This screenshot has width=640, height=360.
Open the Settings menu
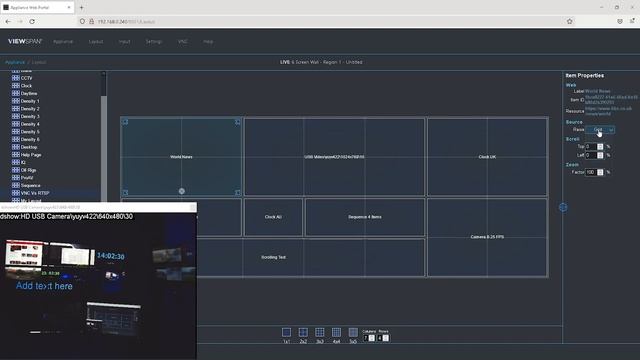154,42
